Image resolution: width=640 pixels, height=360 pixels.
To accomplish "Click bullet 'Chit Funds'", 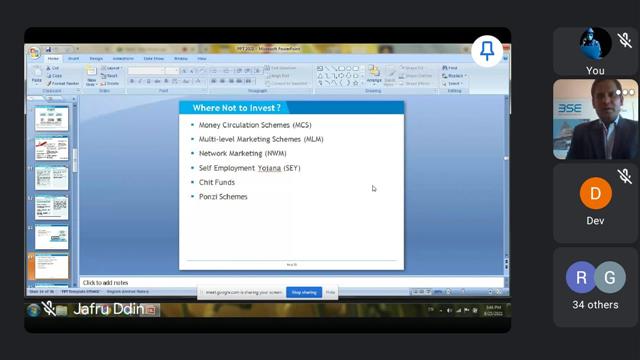I will (x=217, y=182).
